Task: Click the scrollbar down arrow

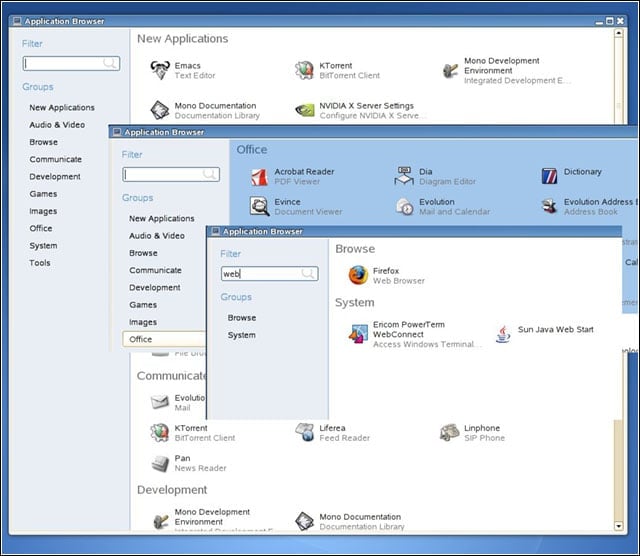Action: point(619,526)
